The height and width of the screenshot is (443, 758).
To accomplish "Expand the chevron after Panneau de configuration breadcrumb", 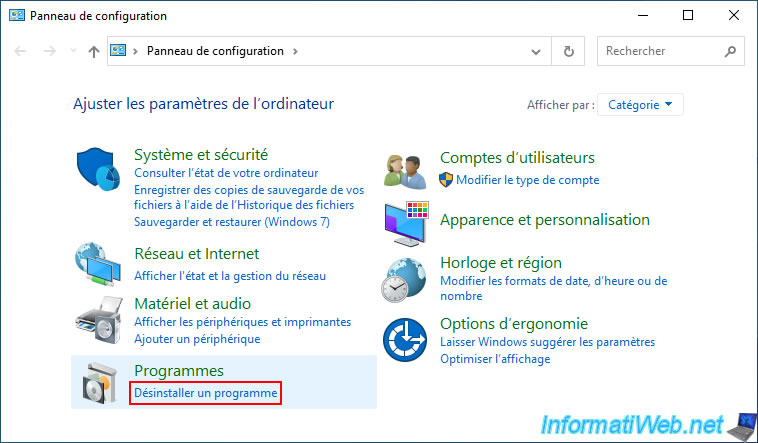I will point(295,51).
